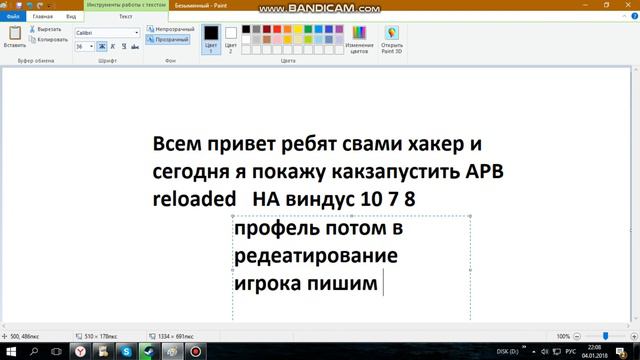Screen dimensions: 640x360
Task: Open Task View on taskbar
Action: pyautogui.click(x=56, y=351)
